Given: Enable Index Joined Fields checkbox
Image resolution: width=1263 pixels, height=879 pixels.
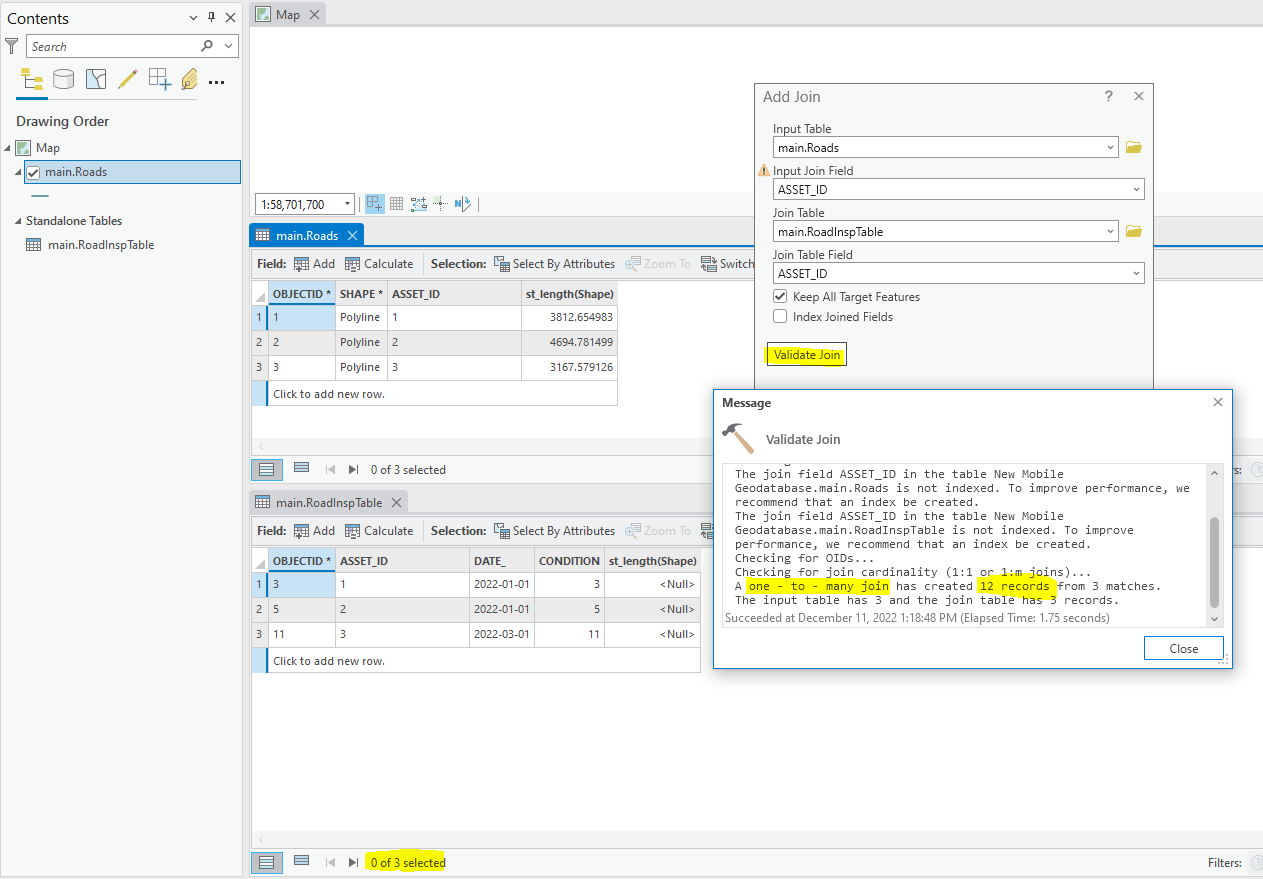Looking at the screenshot, I should 780,317.
